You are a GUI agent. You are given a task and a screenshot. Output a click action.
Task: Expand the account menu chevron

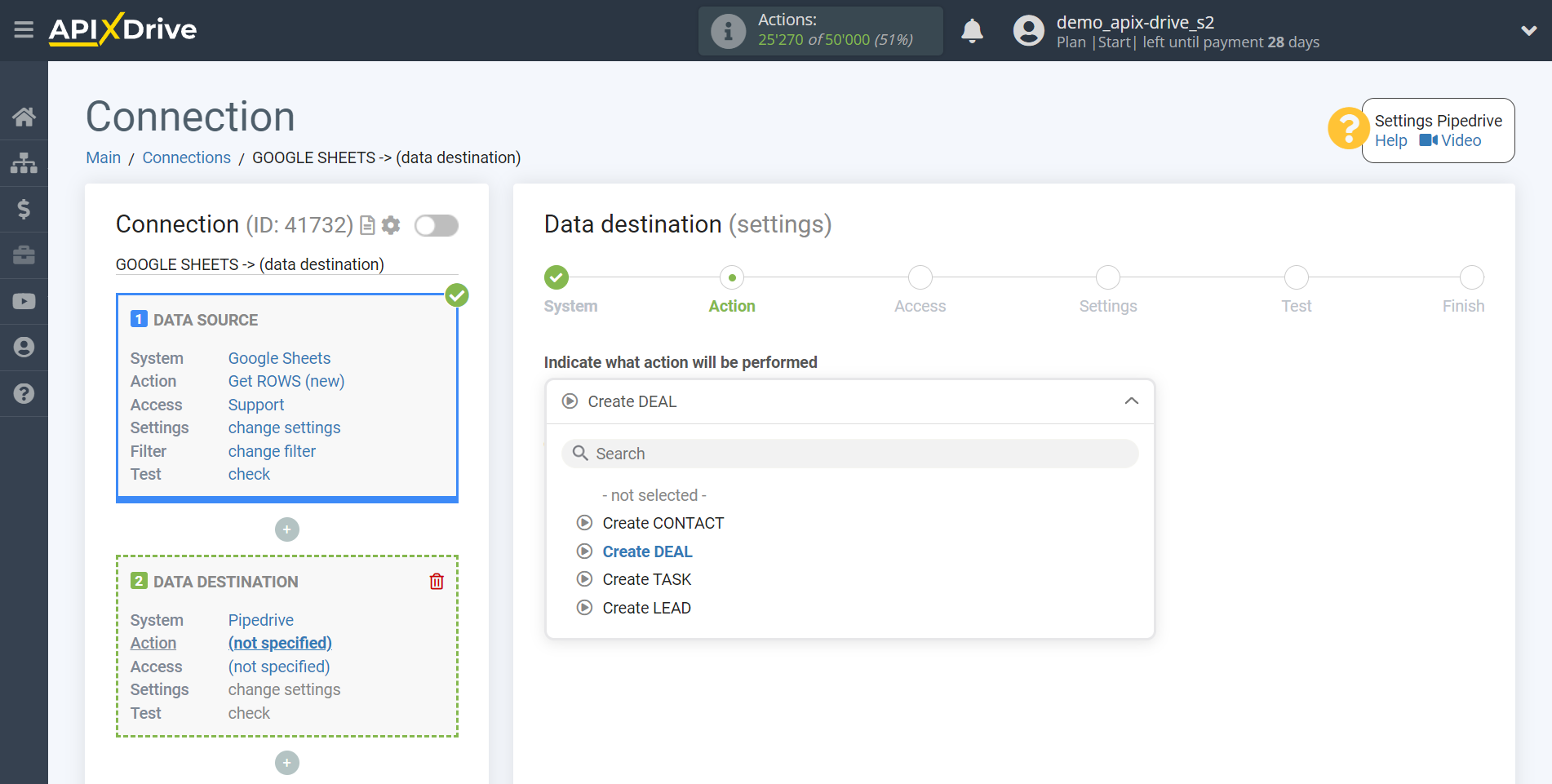click(x=1529, y=31)
